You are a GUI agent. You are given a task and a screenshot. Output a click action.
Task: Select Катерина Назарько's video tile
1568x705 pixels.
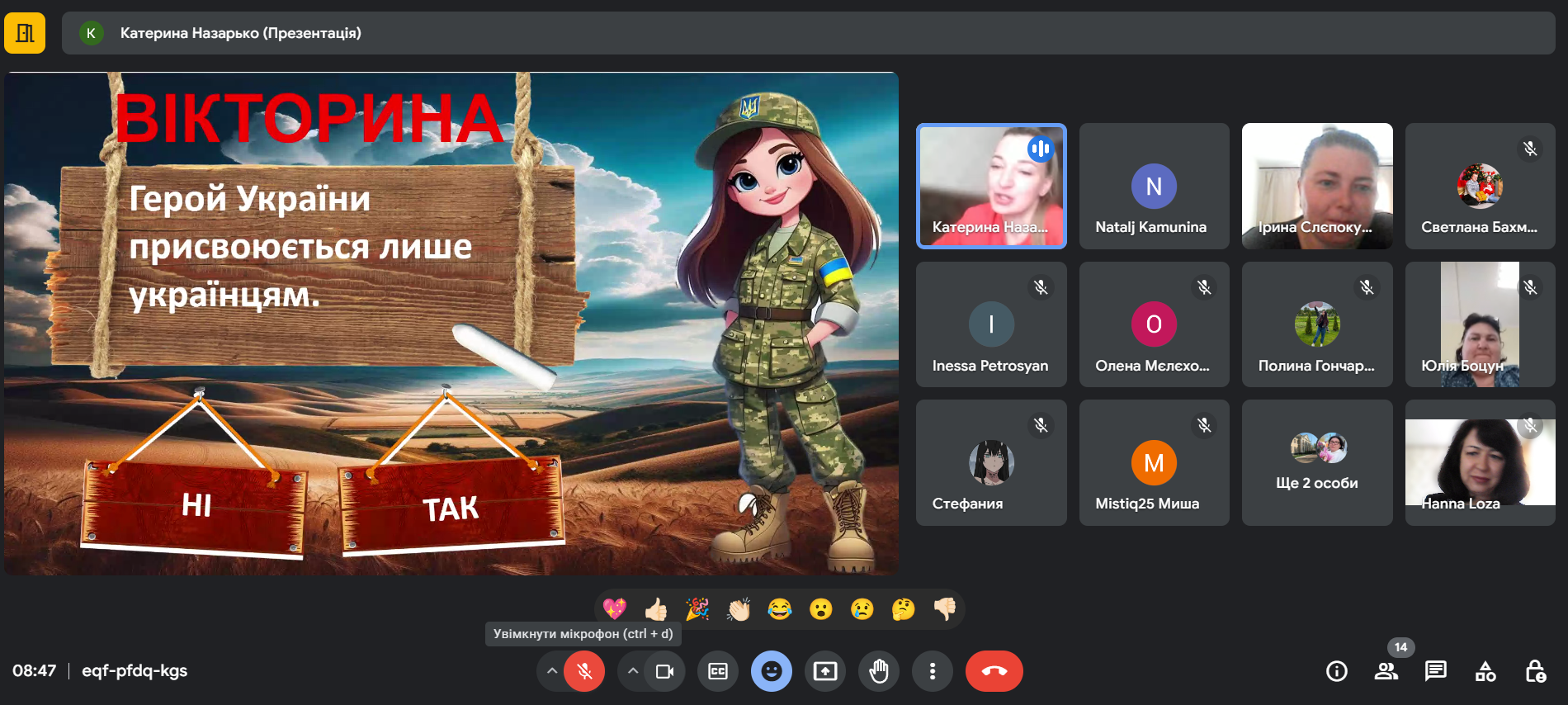click(991, 186)
